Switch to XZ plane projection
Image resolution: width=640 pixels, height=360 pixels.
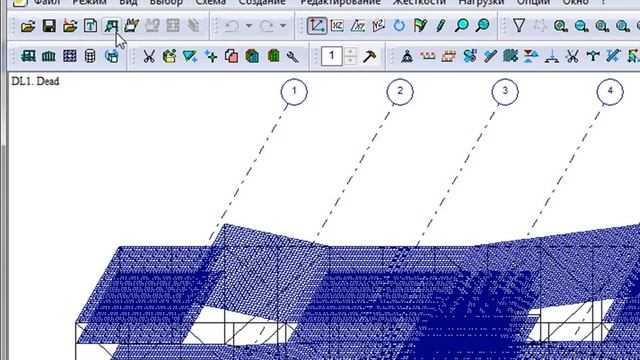pyautogui.click(x=337, y=26)
